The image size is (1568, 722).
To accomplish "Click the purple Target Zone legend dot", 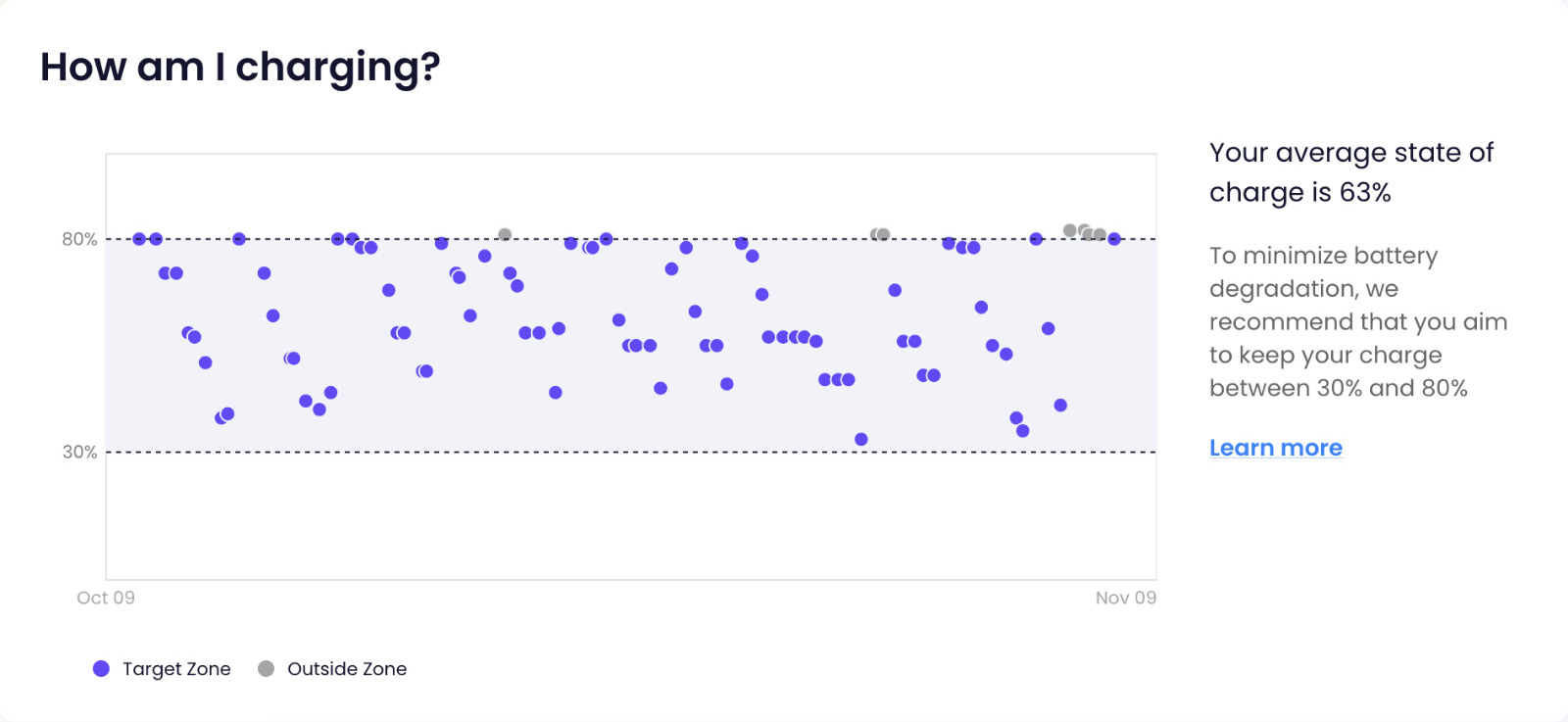I will pyautogui.click(x=101, y=668).
